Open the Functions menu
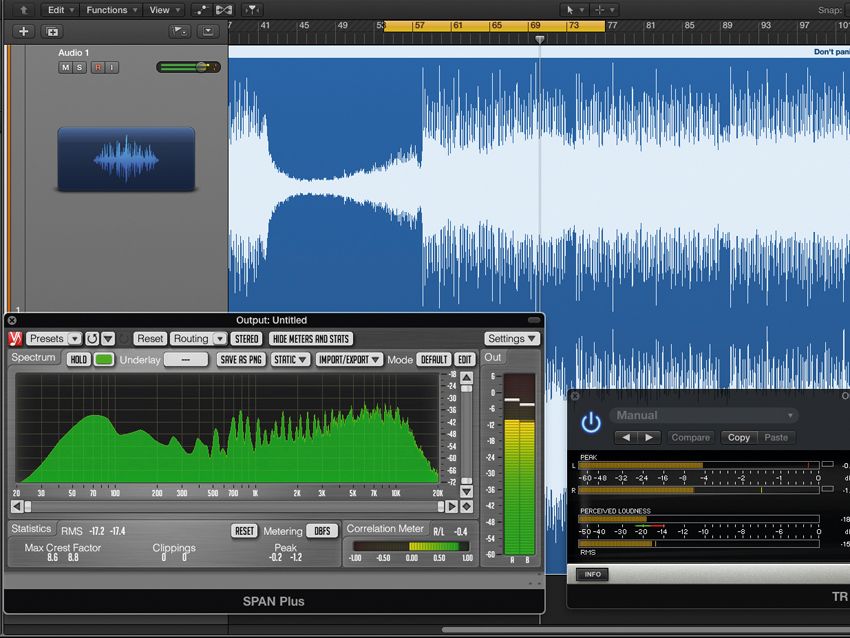Viewport: 850px width, 638px height. point(107,9)
